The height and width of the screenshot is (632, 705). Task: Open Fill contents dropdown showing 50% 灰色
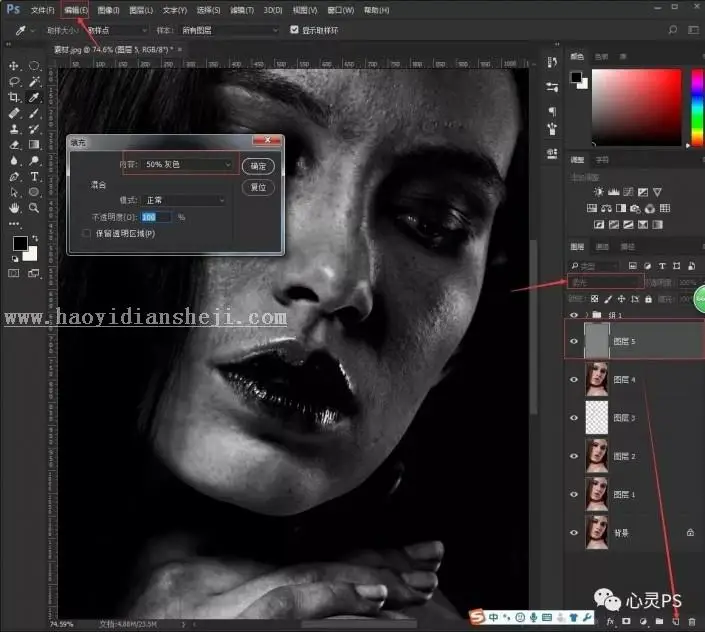[187, 165]
